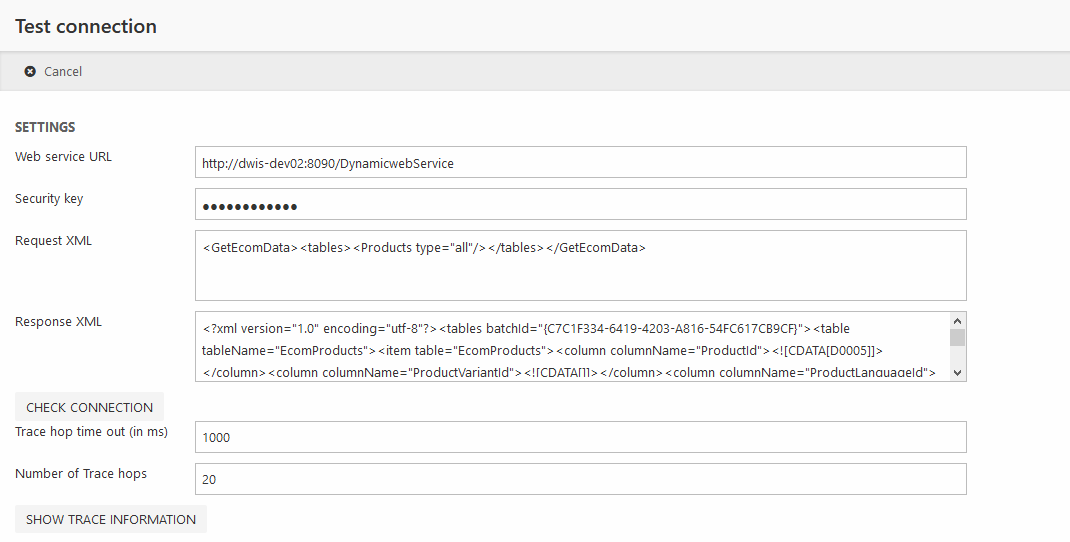The image size is (1070, 542).
Task: Click the Security key label
Action: click(49, 199)
